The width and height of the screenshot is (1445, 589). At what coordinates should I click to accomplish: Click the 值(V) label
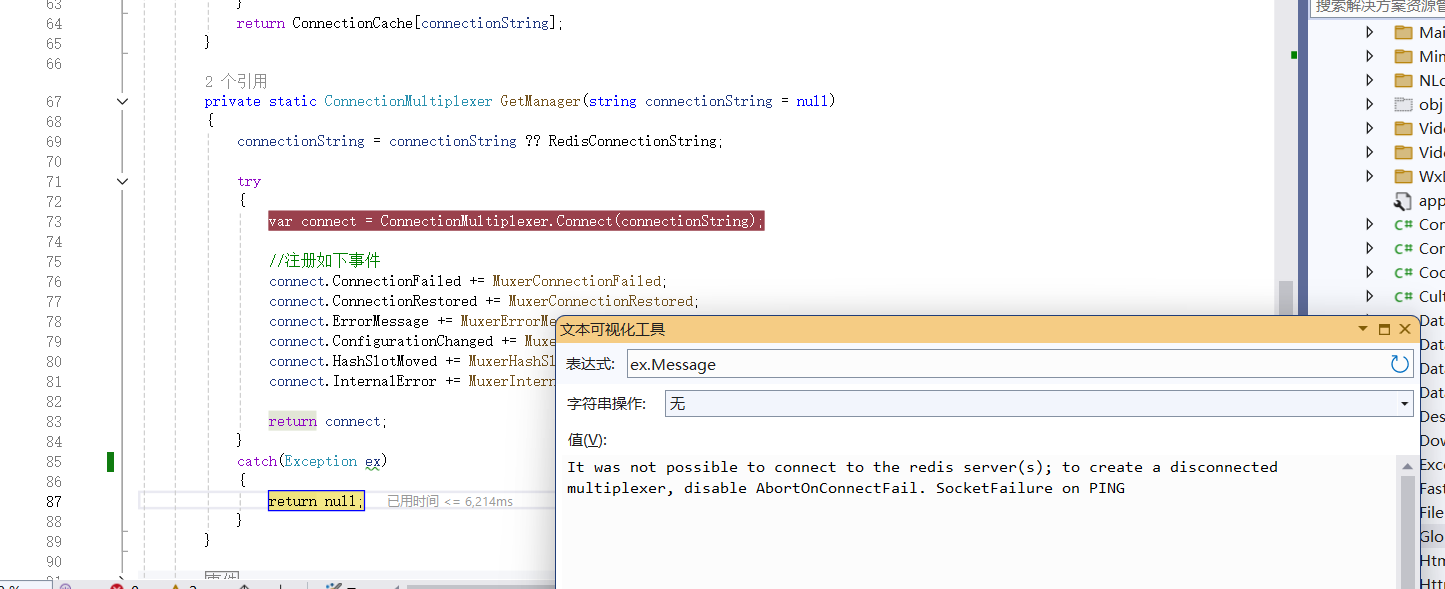(x=586, y=440)
